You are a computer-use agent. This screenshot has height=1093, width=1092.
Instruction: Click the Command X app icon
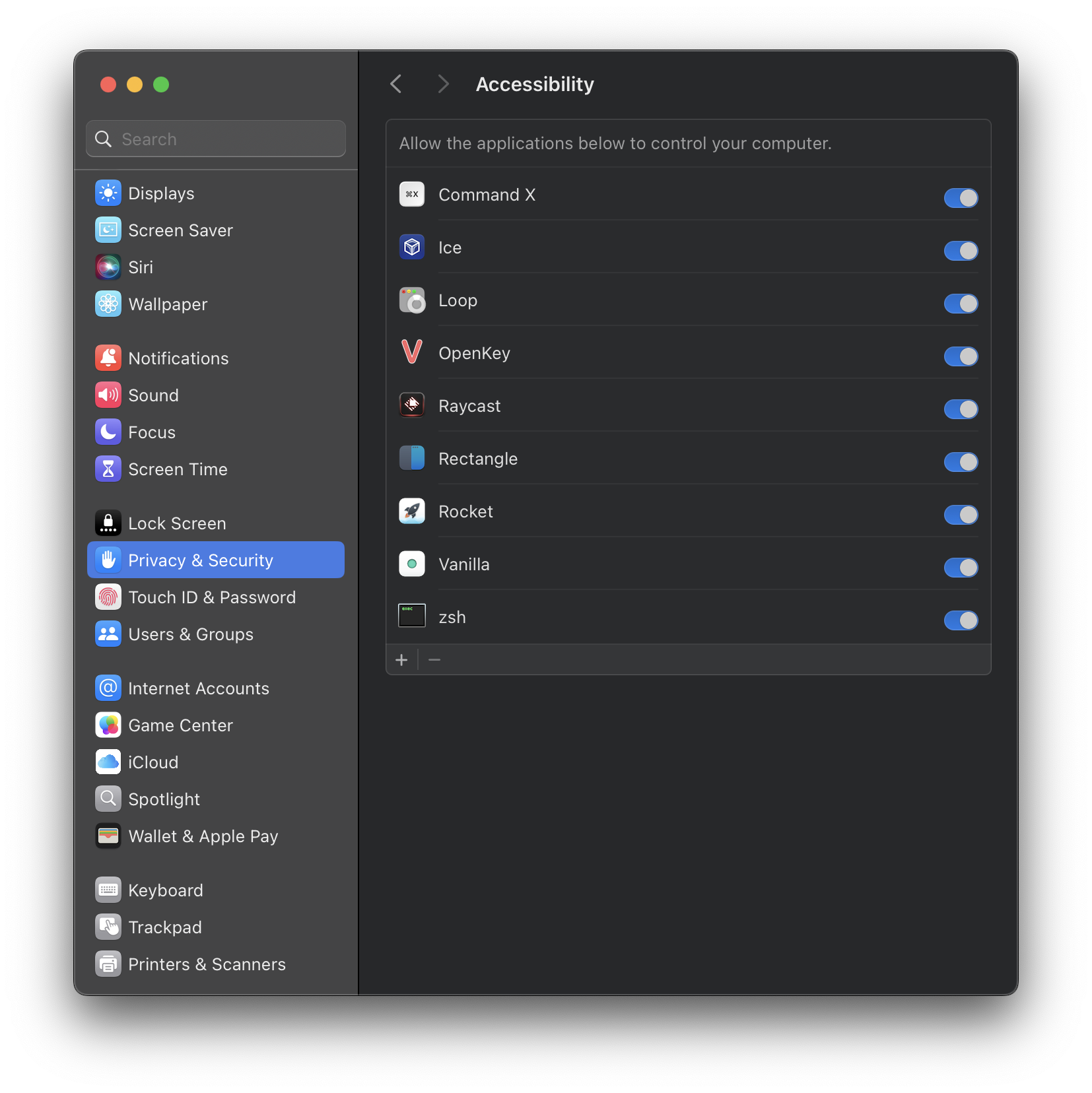point(412,195)
